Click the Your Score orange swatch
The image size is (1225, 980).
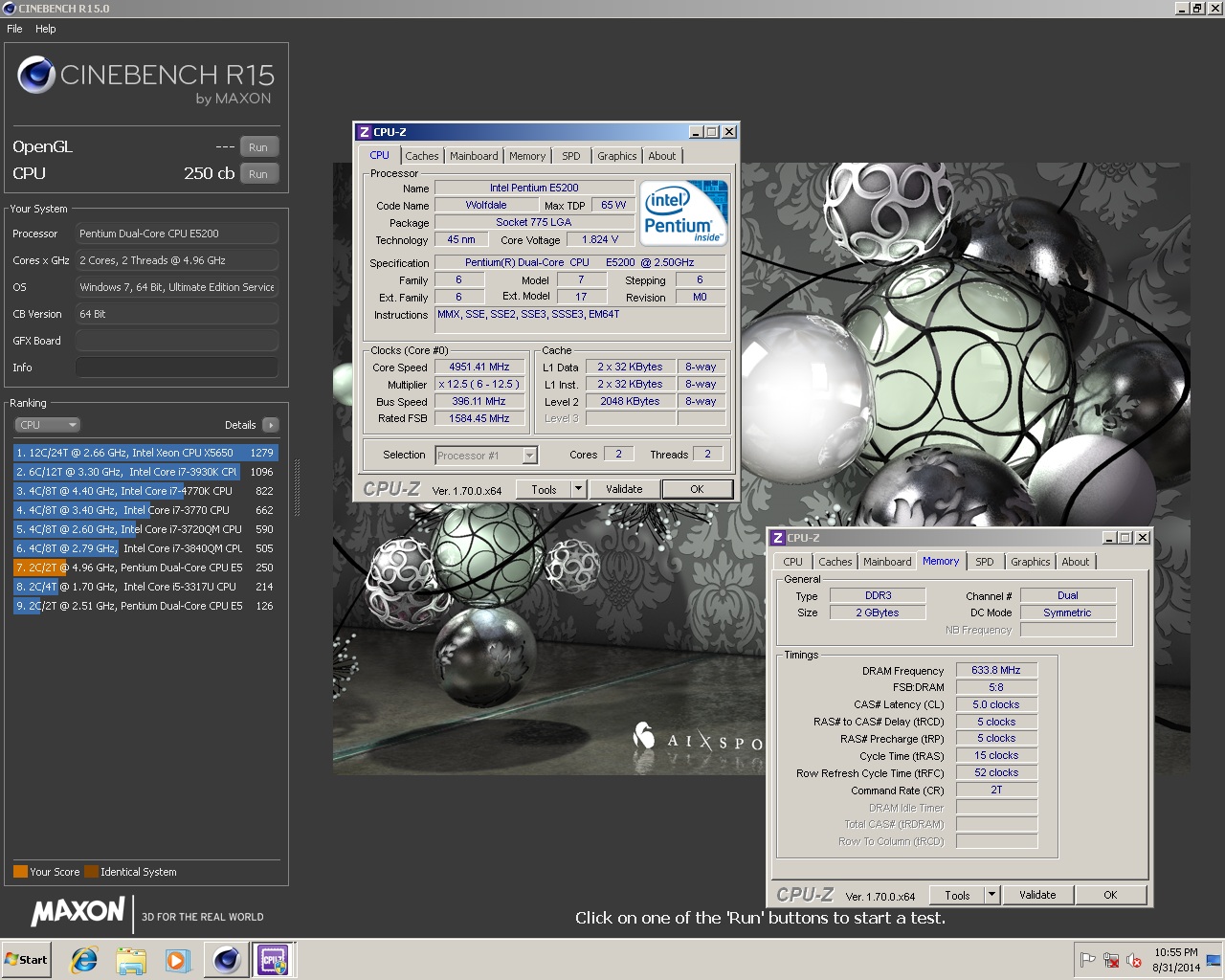[x=20, y=872]
